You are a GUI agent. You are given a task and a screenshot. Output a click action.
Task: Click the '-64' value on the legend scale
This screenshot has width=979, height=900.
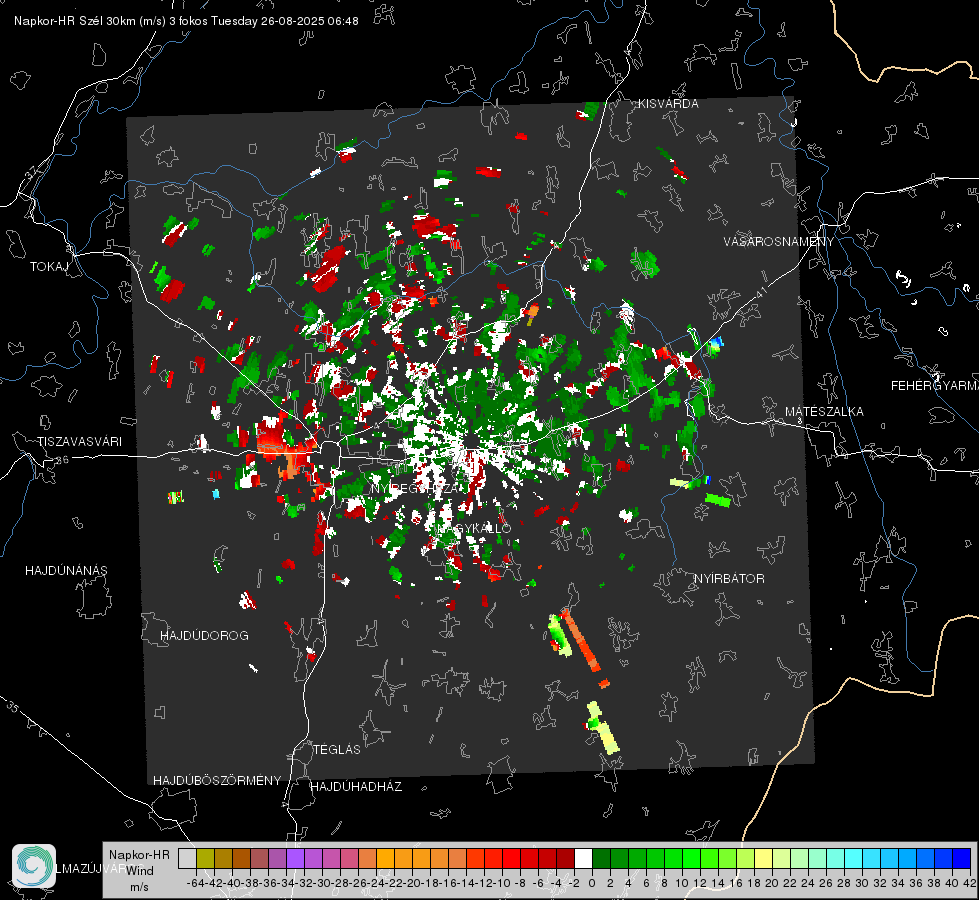pyautogui.click(x=193, y=883)
